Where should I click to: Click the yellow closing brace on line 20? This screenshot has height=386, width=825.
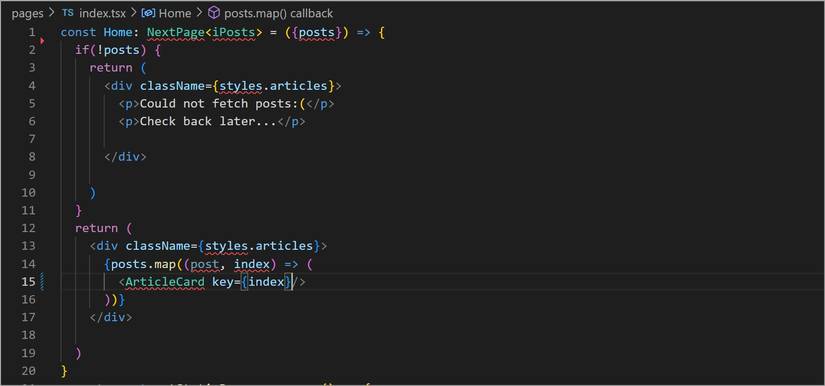point(64,371)
